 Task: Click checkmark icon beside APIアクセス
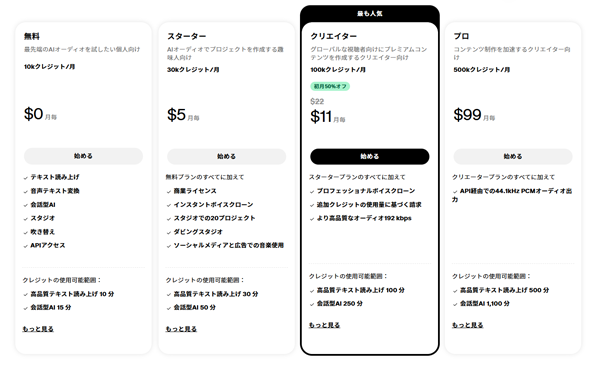[x=26, y=246]
